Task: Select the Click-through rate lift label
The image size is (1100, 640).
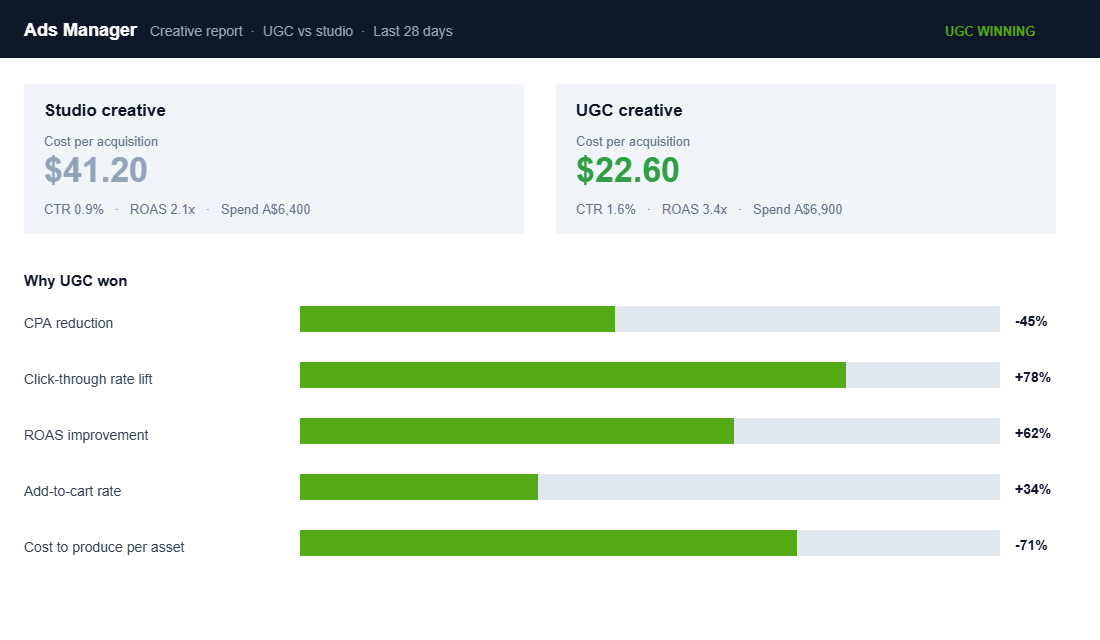Action: click(88, 380)
